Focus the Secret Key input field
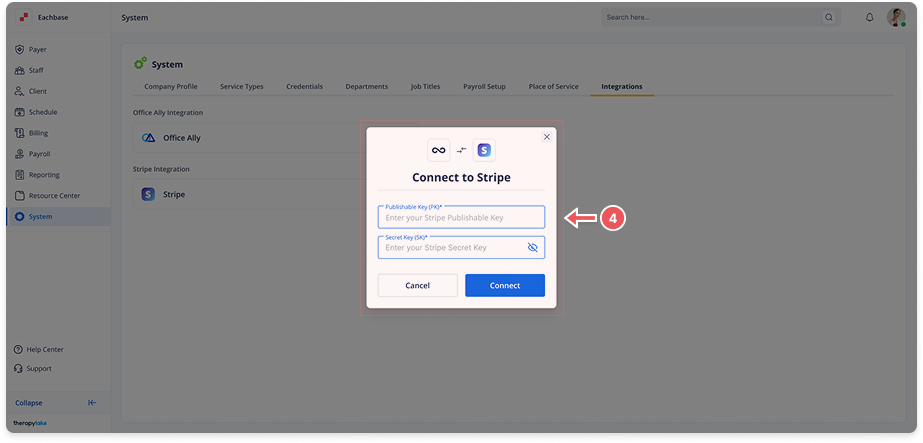 coord(462,248)
